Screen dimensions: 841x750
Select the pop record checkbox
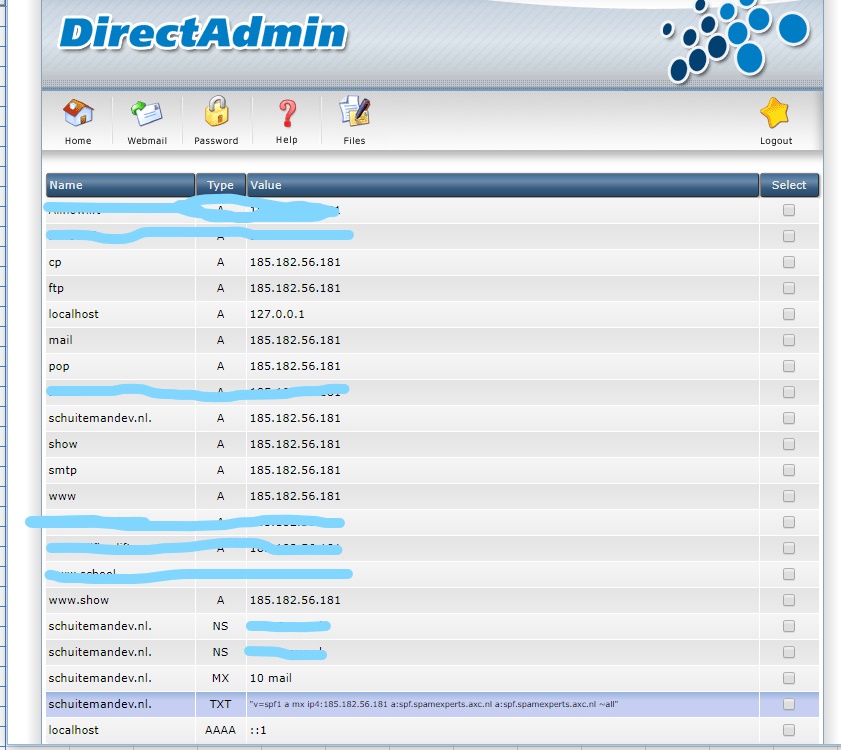point(788,366)
